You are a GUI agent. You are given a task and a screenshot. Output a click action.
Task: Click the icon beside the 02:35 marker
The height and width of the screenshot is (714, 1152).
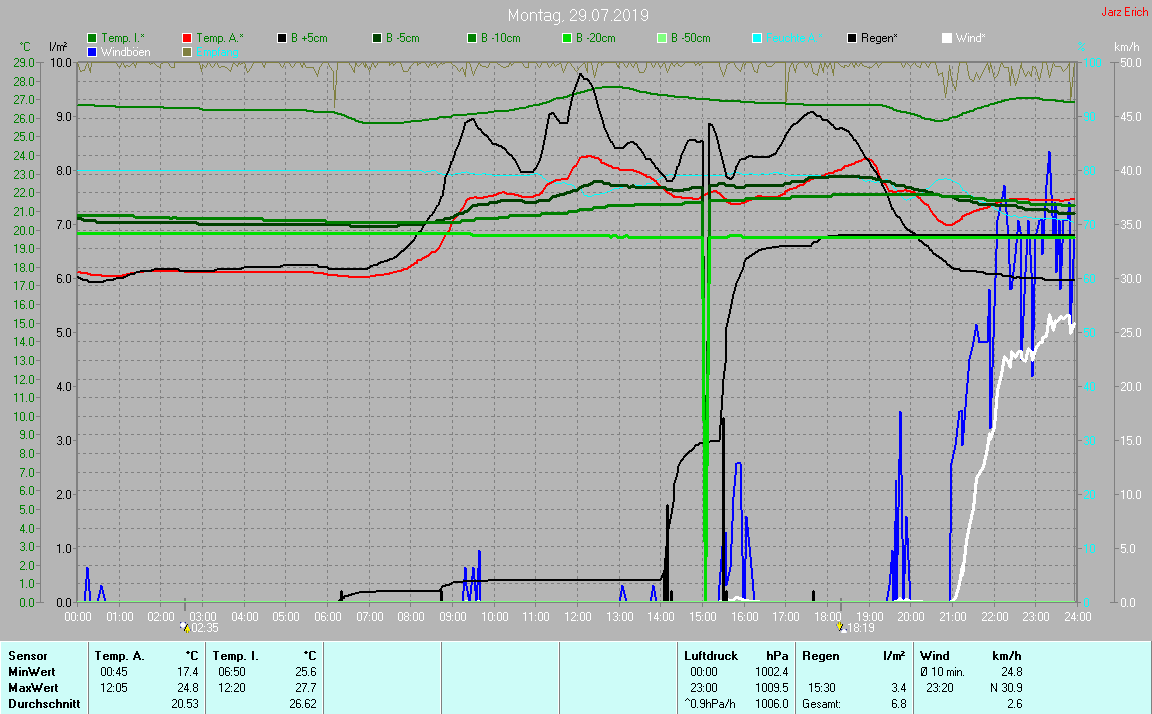[185, 627]
